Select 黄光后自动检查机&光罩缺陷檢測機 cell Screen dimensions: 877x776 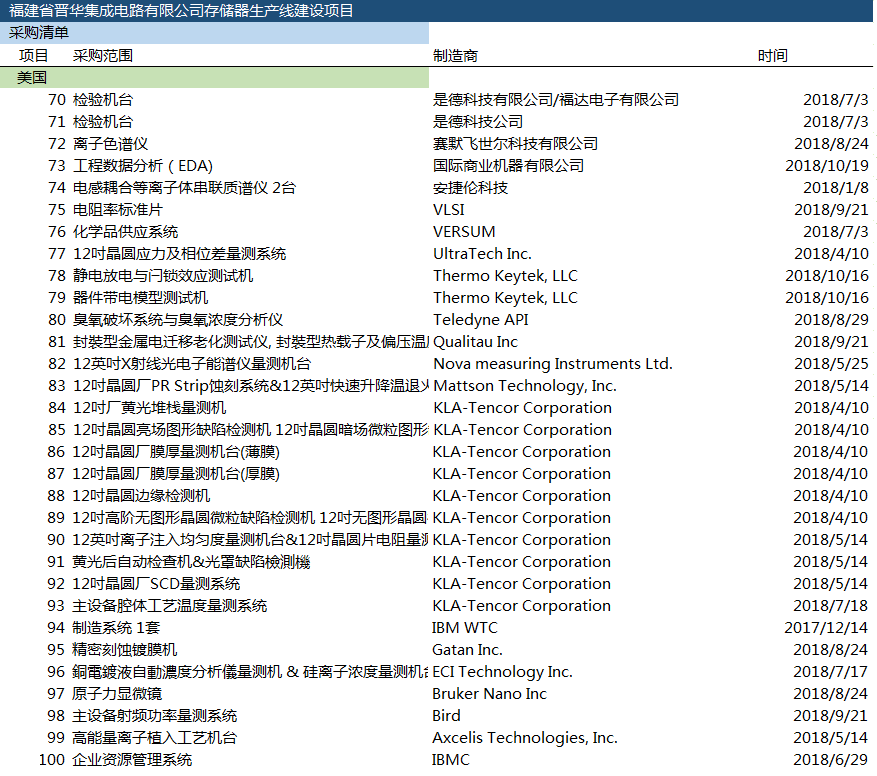[x=191, y=562]
